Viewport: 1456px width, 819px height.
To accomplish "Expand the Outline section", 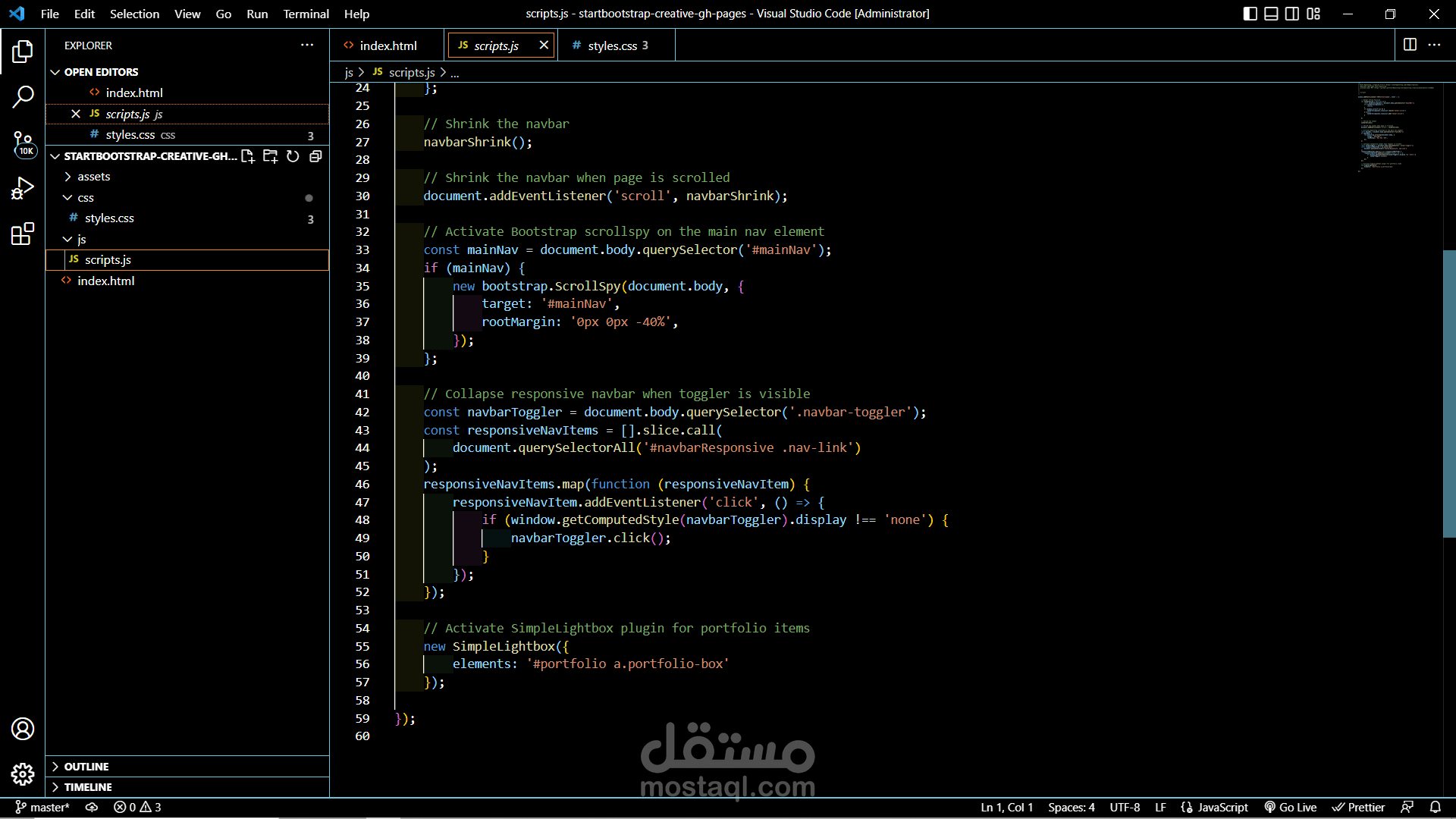I will pos(187,767).
